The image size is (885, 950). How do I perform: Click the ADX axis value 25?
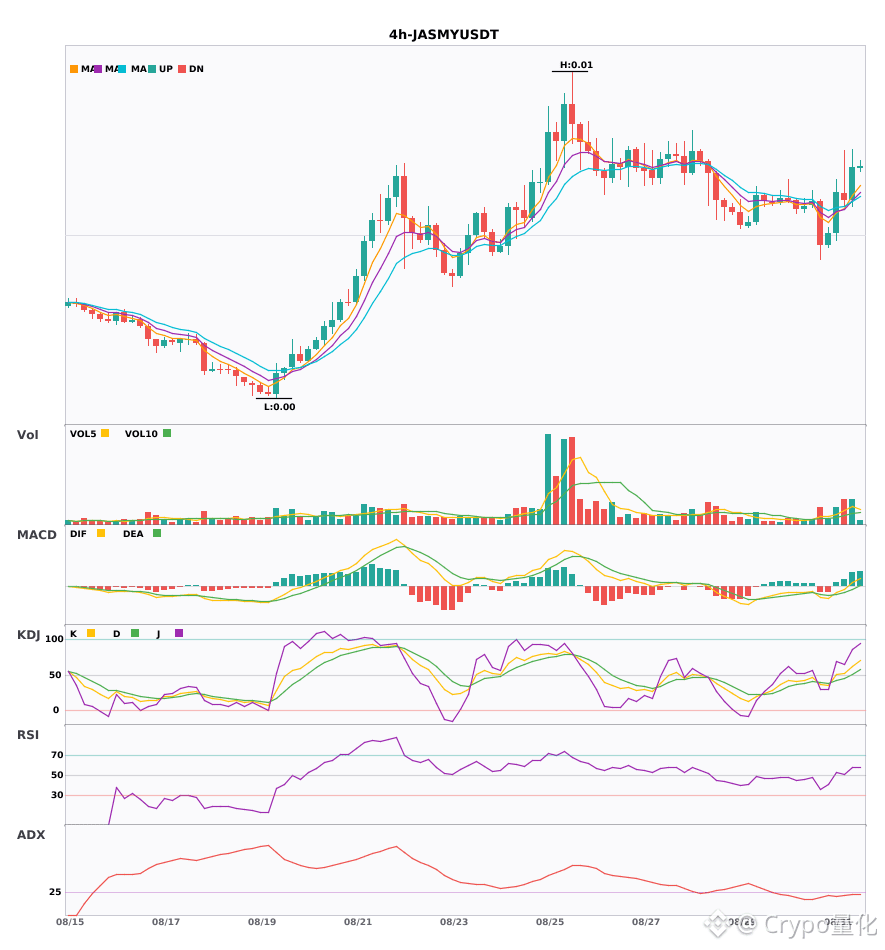55,892
